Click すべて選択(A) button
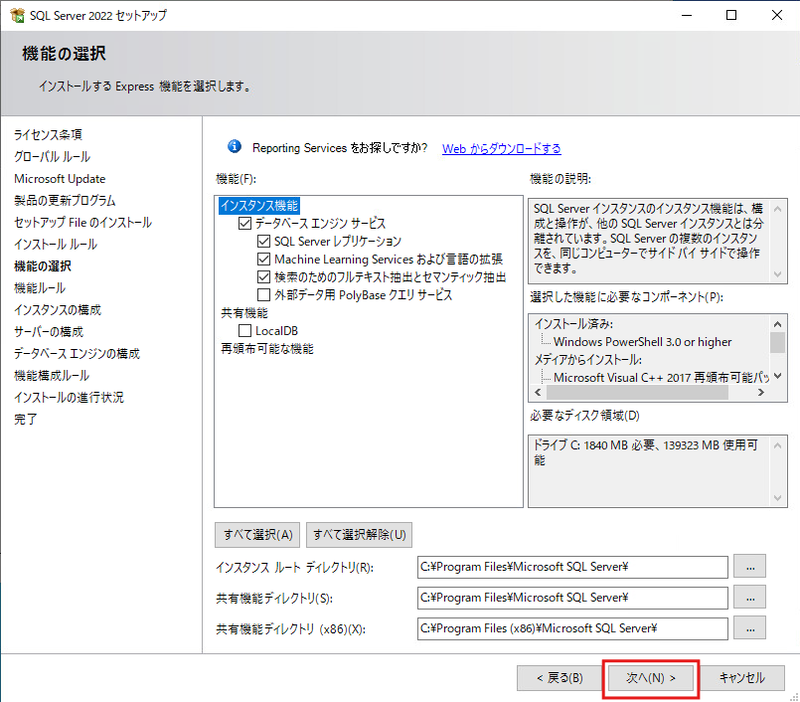 coord(258,535)
